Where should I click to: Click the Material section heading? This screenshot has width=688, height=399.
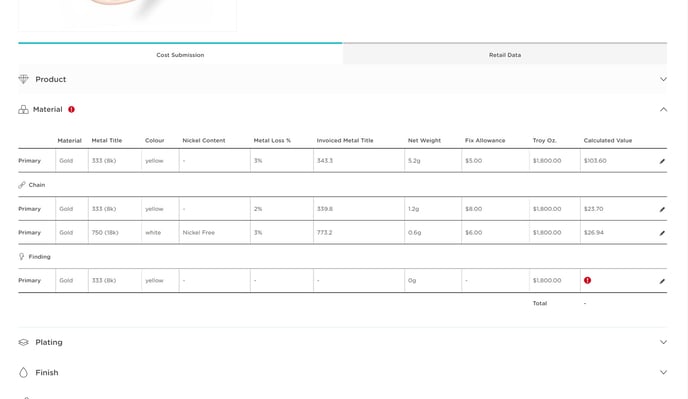[x=47, y=109]
